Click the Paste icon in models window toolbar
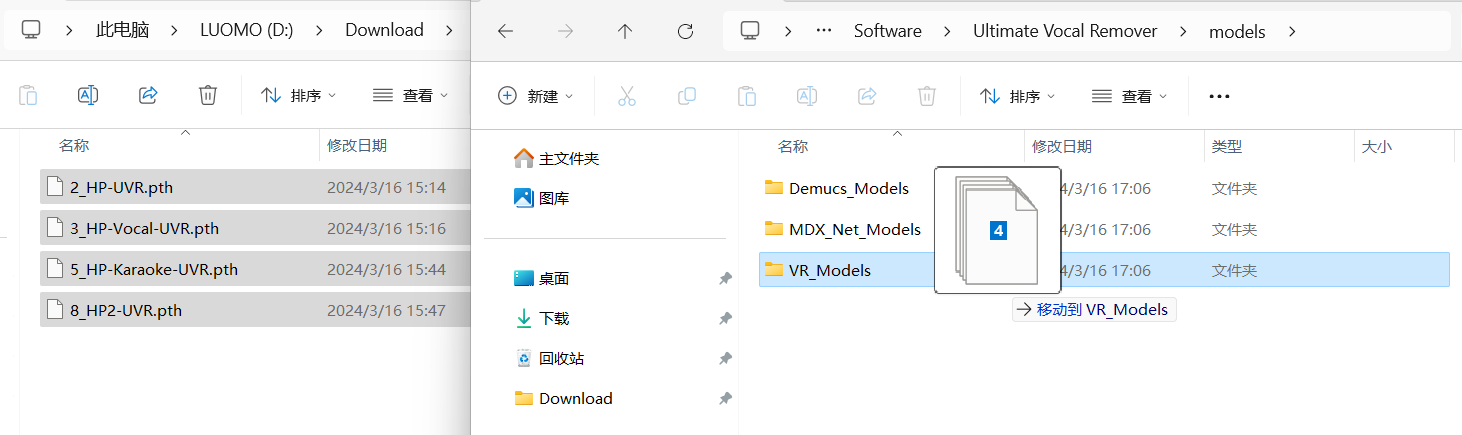 [747, 96]
